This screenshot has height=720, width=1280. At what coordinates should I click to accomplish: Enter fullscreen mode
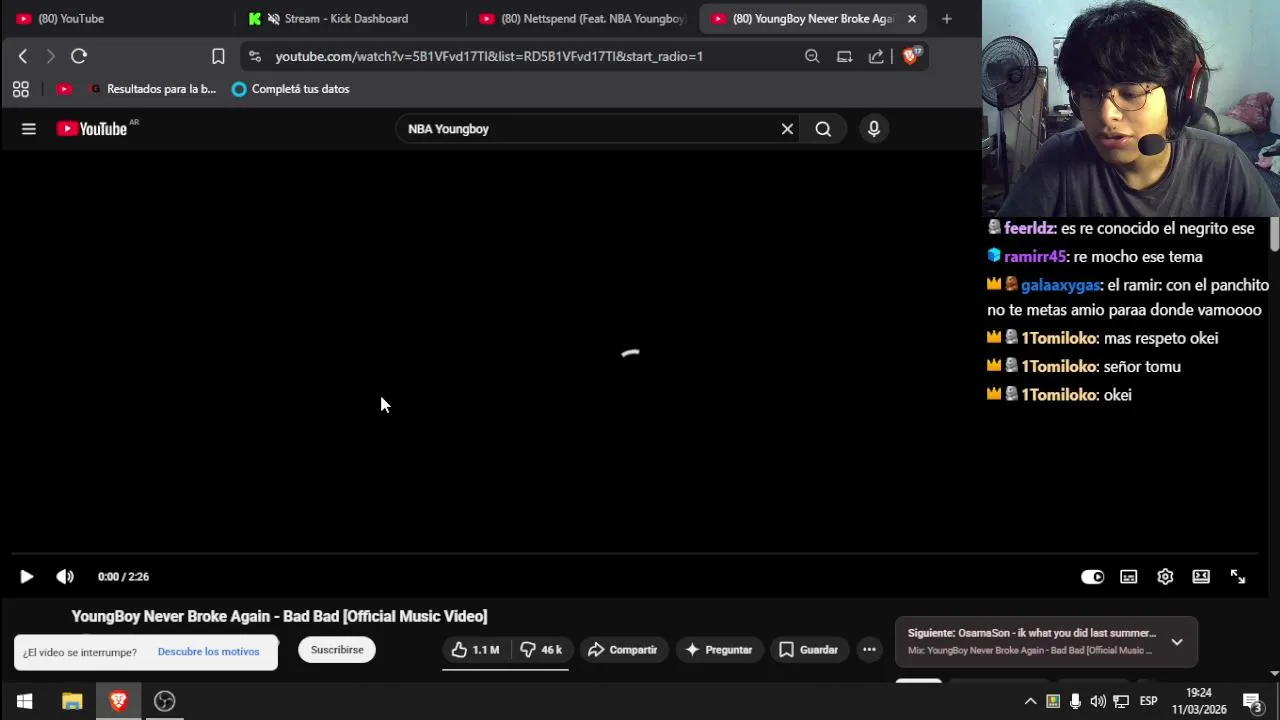point(1238,576)
